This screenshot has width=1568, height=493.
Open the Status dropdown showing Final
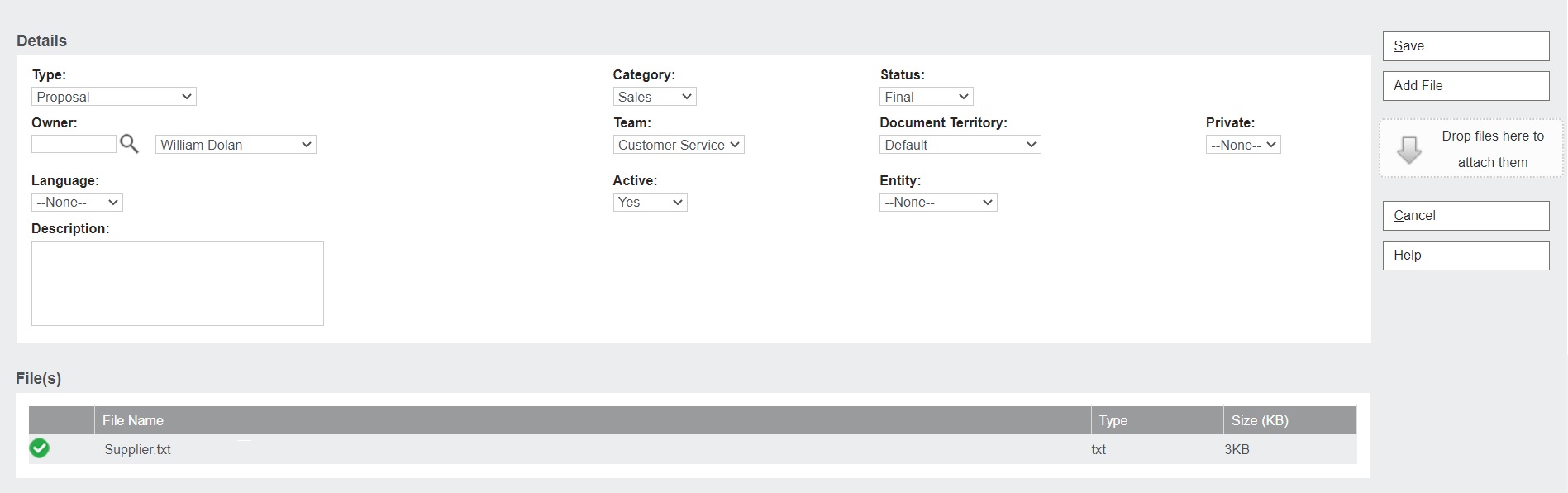tap(926, 97)
